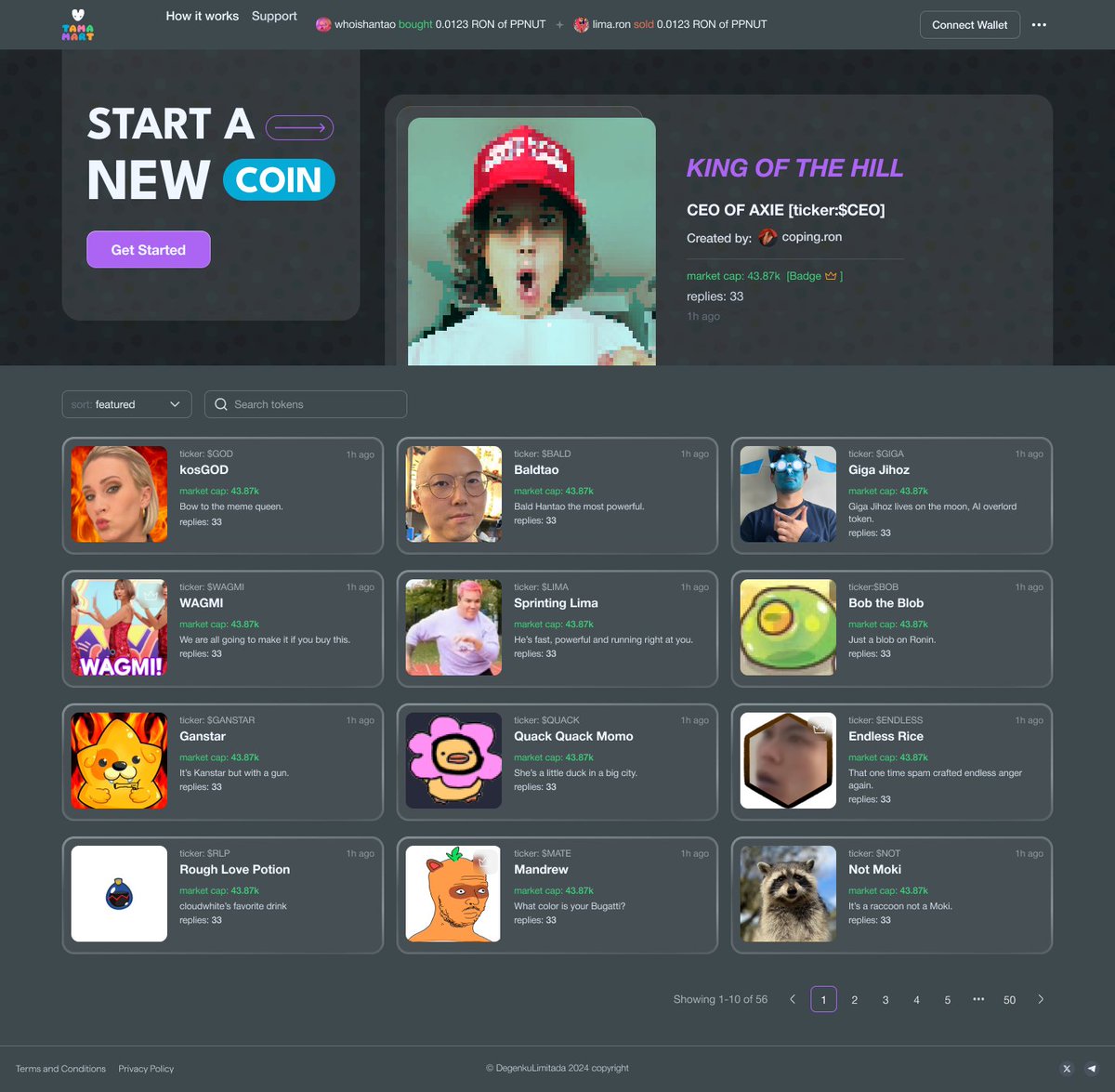Go to page 5
The image size is (1115, 1092).
(x=947, y=1000)
